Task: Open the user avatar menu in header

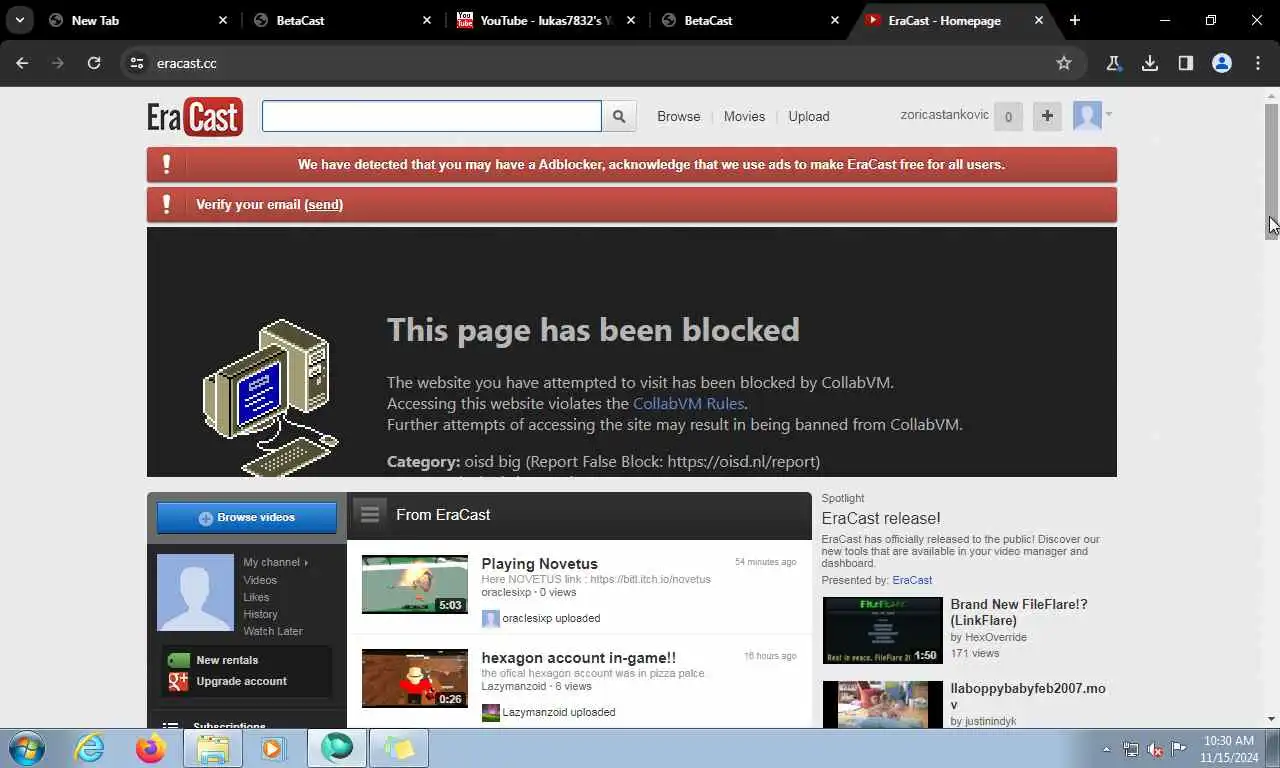Action: pyautogui.click(x=1092, y=116)
